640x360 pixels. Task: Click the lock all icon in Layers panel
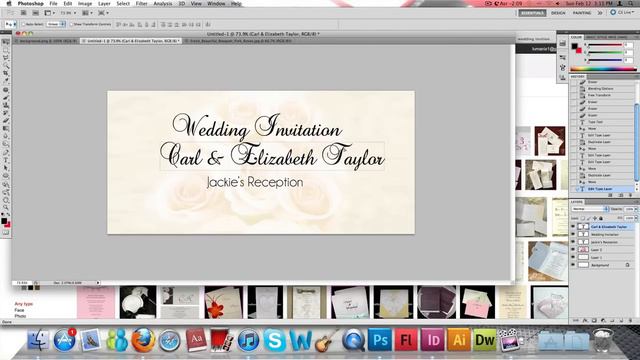(x=601, y=218)
